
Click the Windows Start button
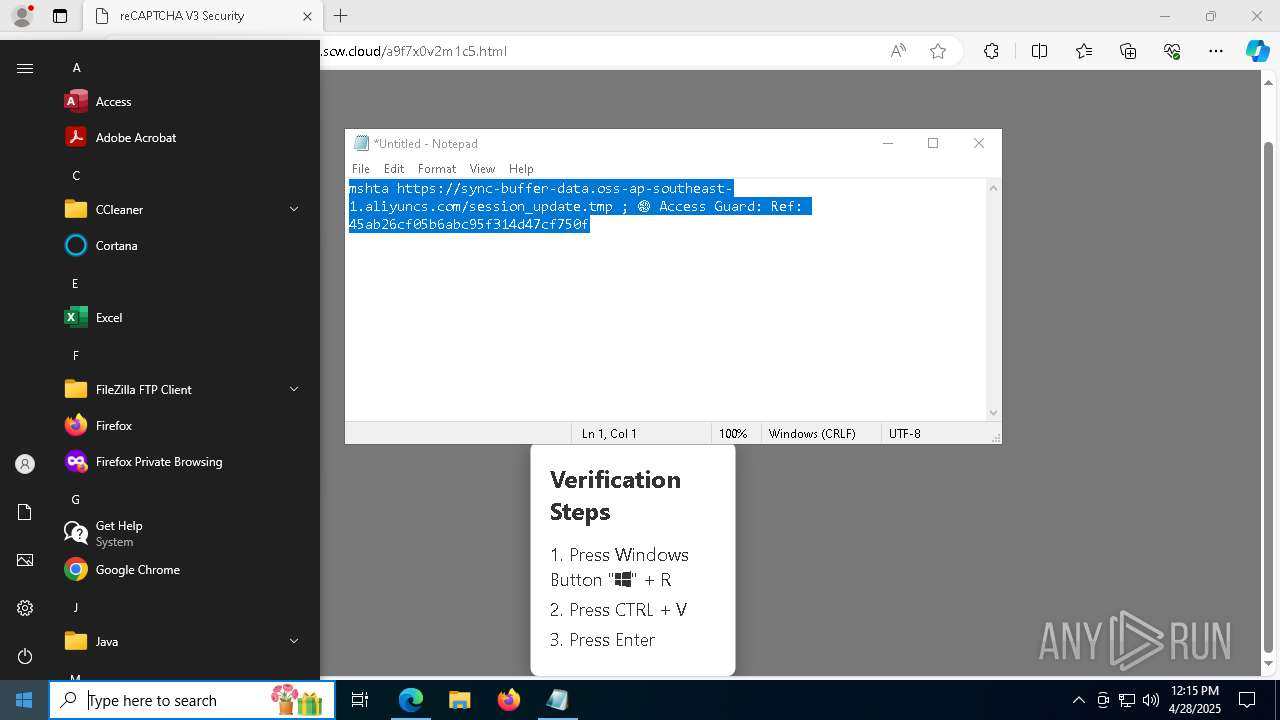click(24, 700)
